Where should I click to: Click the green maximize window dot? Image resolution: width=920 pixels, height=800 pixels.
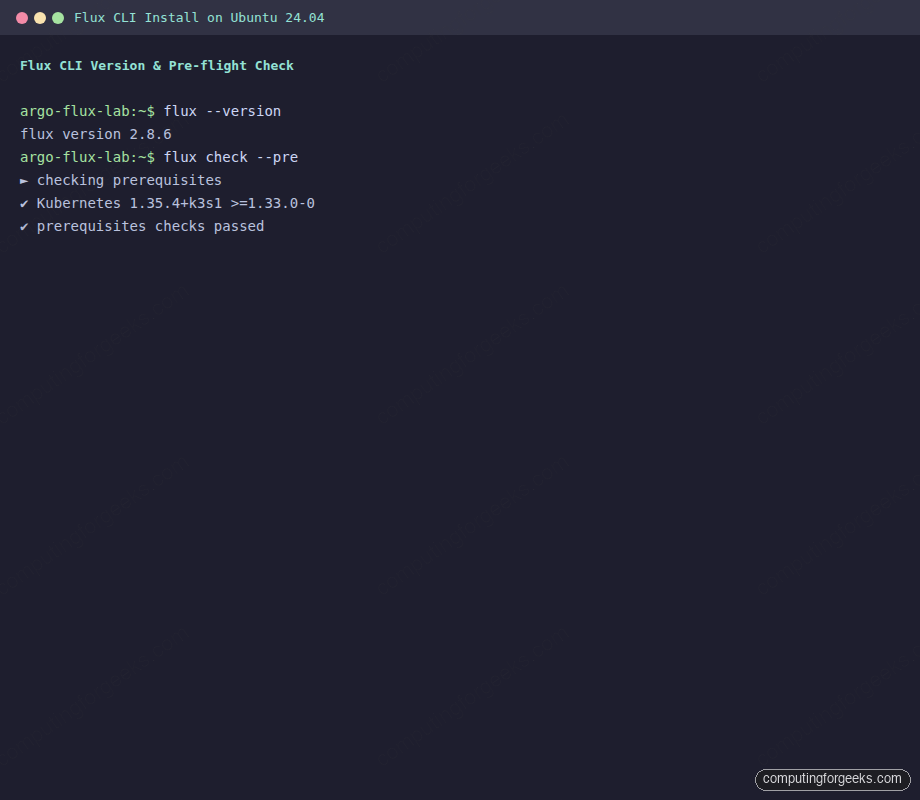coord(58,18)
